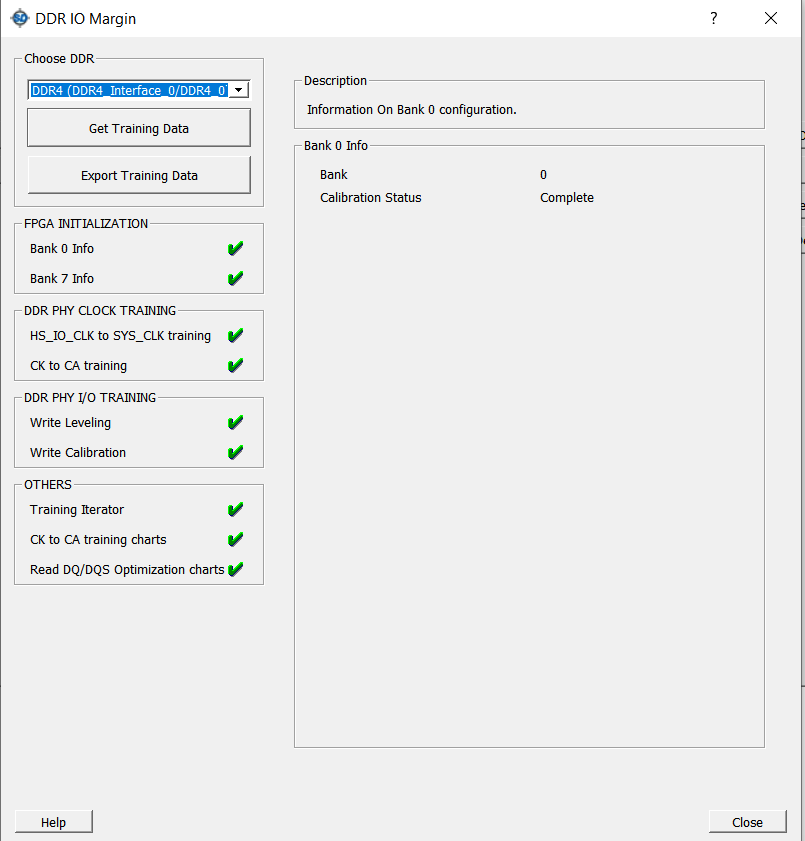
Task: Click the CK to CA training charts checkmark
Action: [x=236, y=540]
